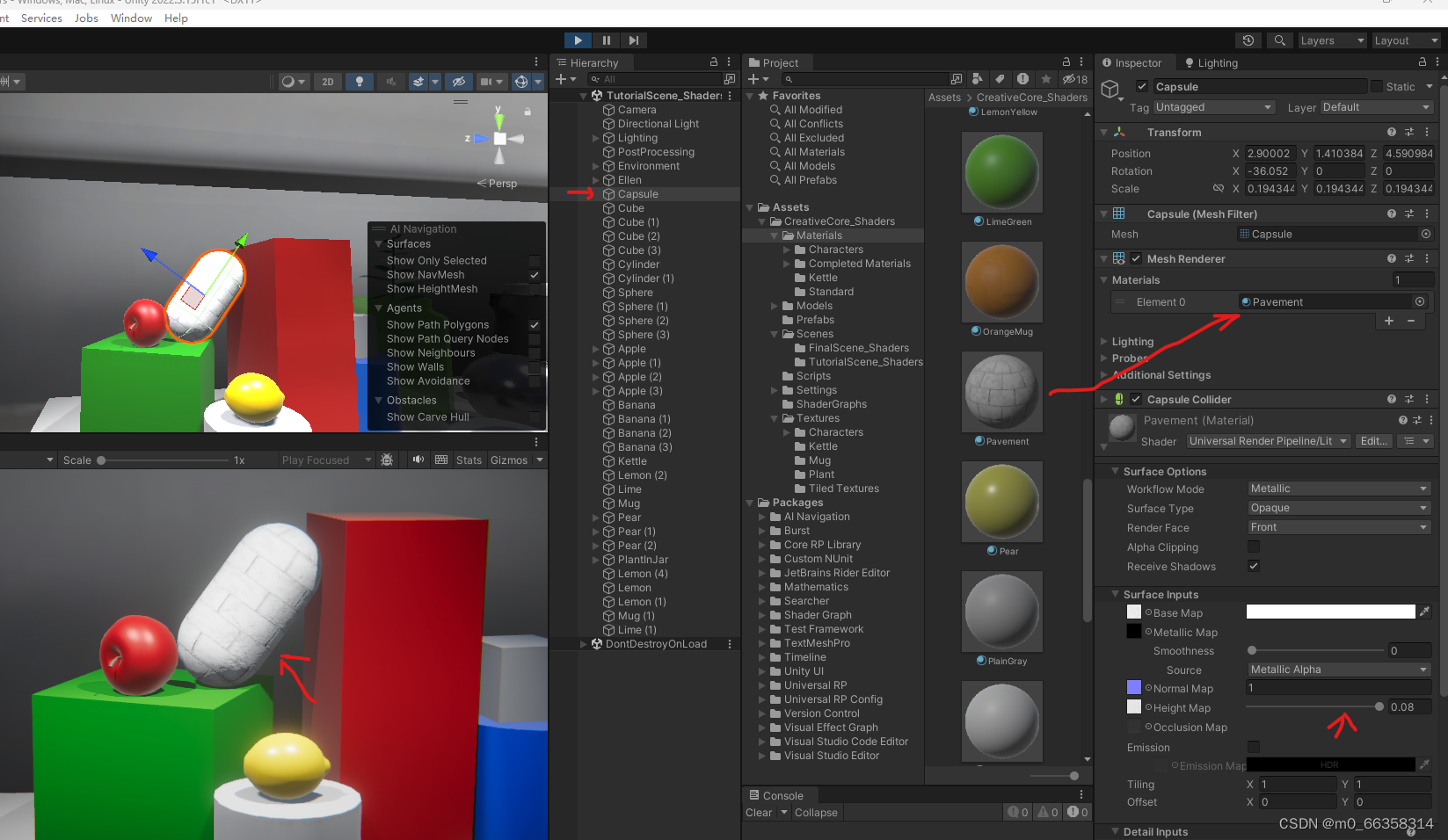Viewport: 1448px width, 840px height.
Task: Open Transform component help icon
Action: point(1391,132)
